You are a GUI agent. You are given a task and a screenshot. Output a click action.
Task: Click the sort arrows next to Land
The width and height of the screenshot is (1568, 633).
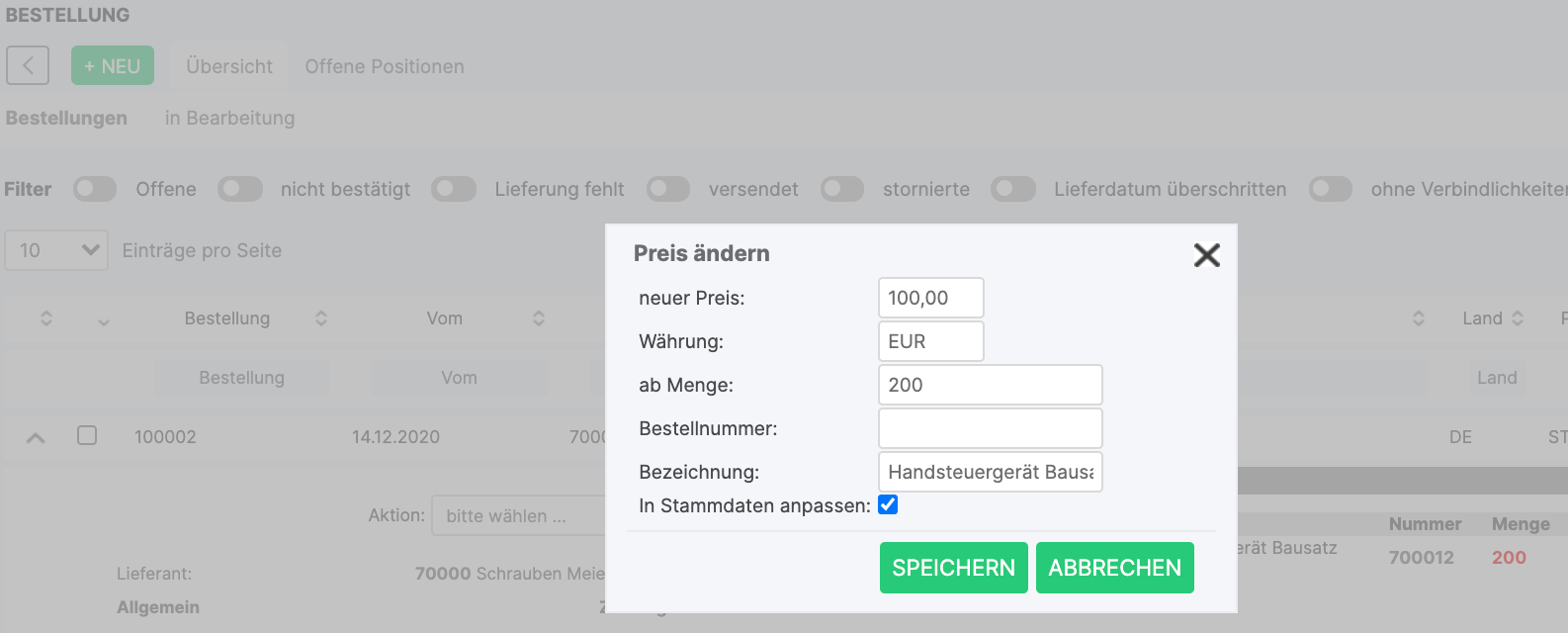(x=1518, y=318)
